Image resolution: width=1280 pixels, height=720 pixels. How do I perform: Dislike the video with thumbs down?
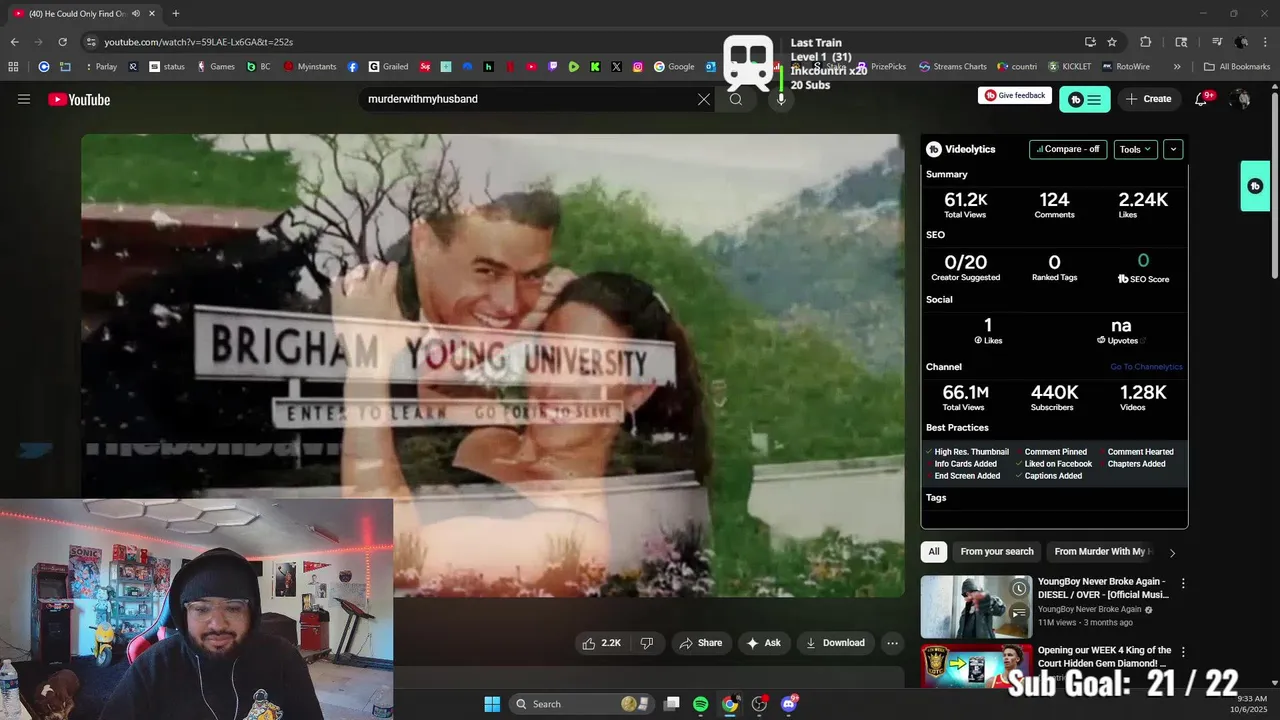pyautogui.click(x=647, y=643)
